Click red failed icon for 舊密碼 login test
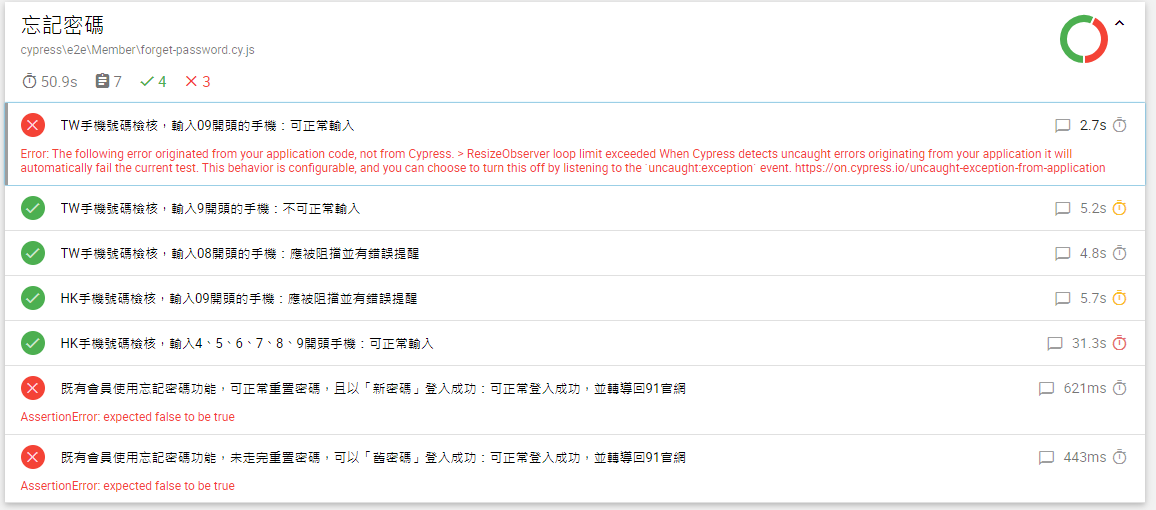 click(x=33, y=457)
